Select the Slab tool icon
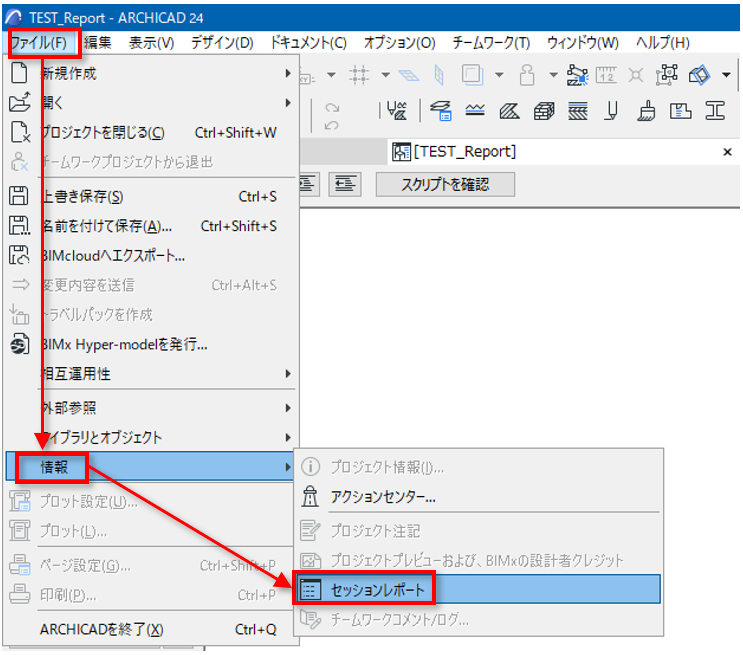 point(441,111)
